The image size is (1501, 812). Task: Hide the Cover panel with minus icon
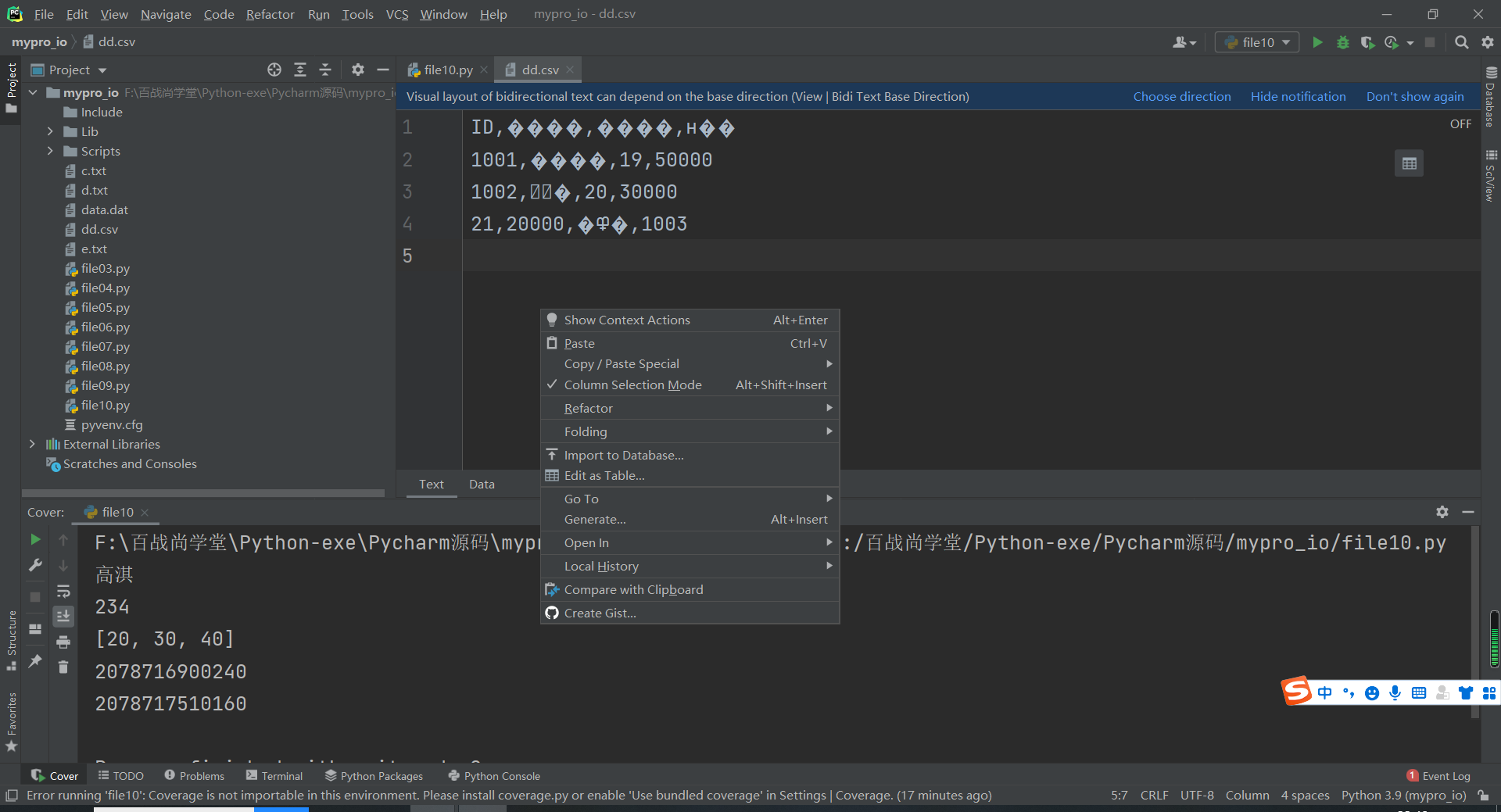[1468, 512]
